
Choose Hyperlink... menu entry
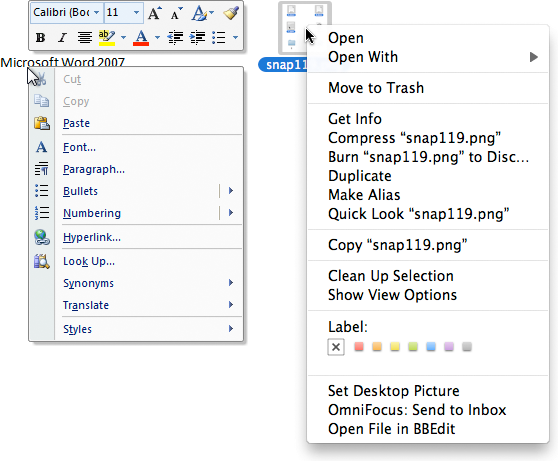click(x=92, y=237)
